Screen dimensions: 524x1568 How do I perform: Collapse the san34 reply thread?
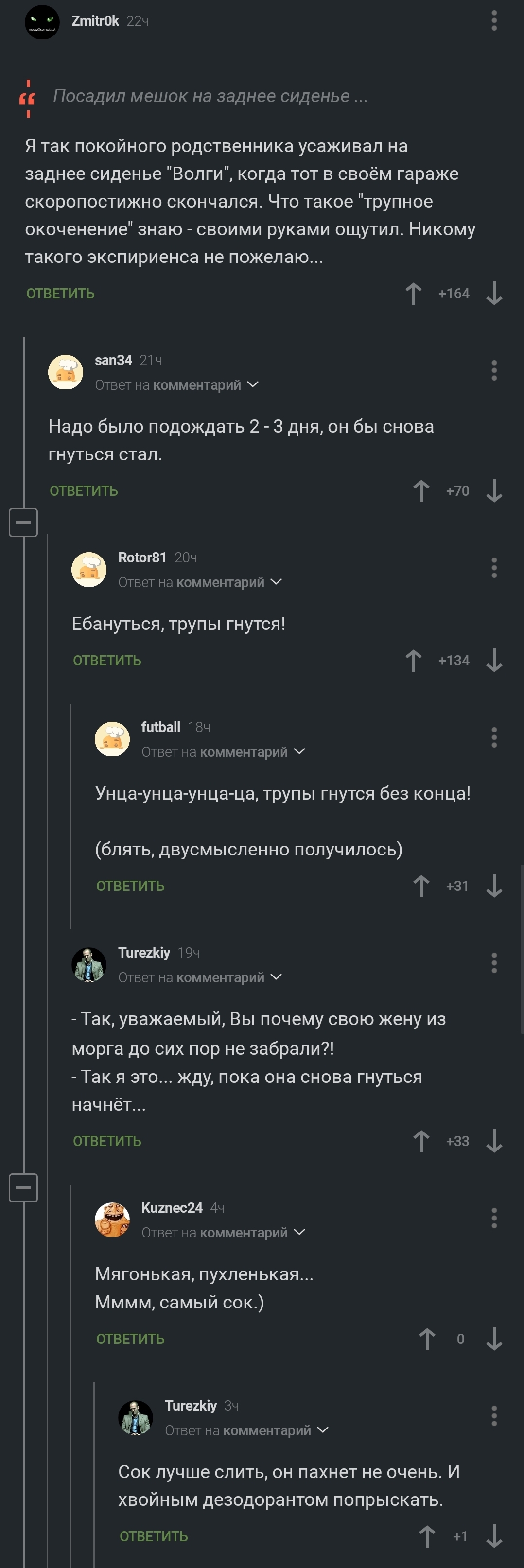click(23, 522)
